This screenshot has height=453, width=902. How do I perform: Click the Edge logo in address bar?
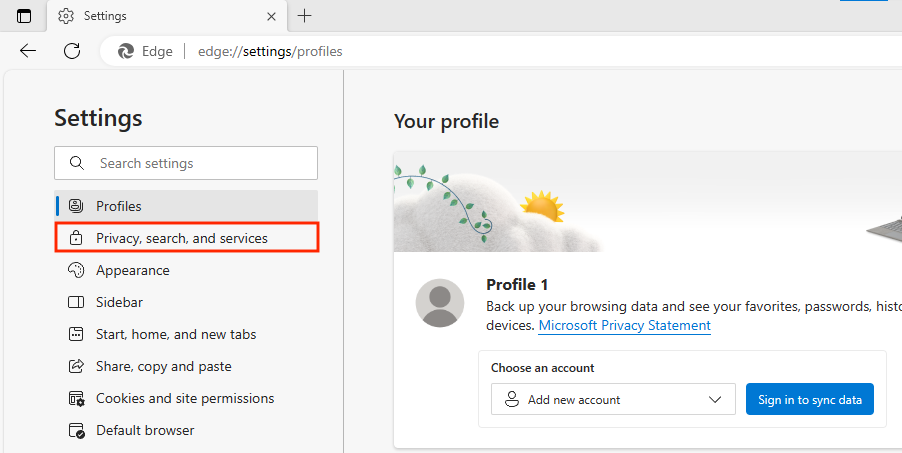[x=127, y=51]
